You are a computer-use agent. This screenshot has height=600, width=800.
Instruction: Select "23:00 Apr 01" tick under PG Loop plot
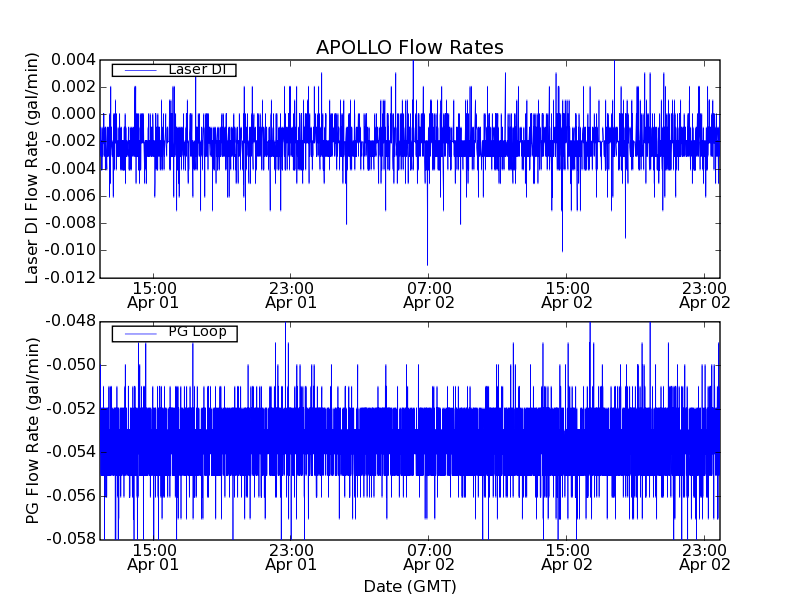tap(291, 558)
